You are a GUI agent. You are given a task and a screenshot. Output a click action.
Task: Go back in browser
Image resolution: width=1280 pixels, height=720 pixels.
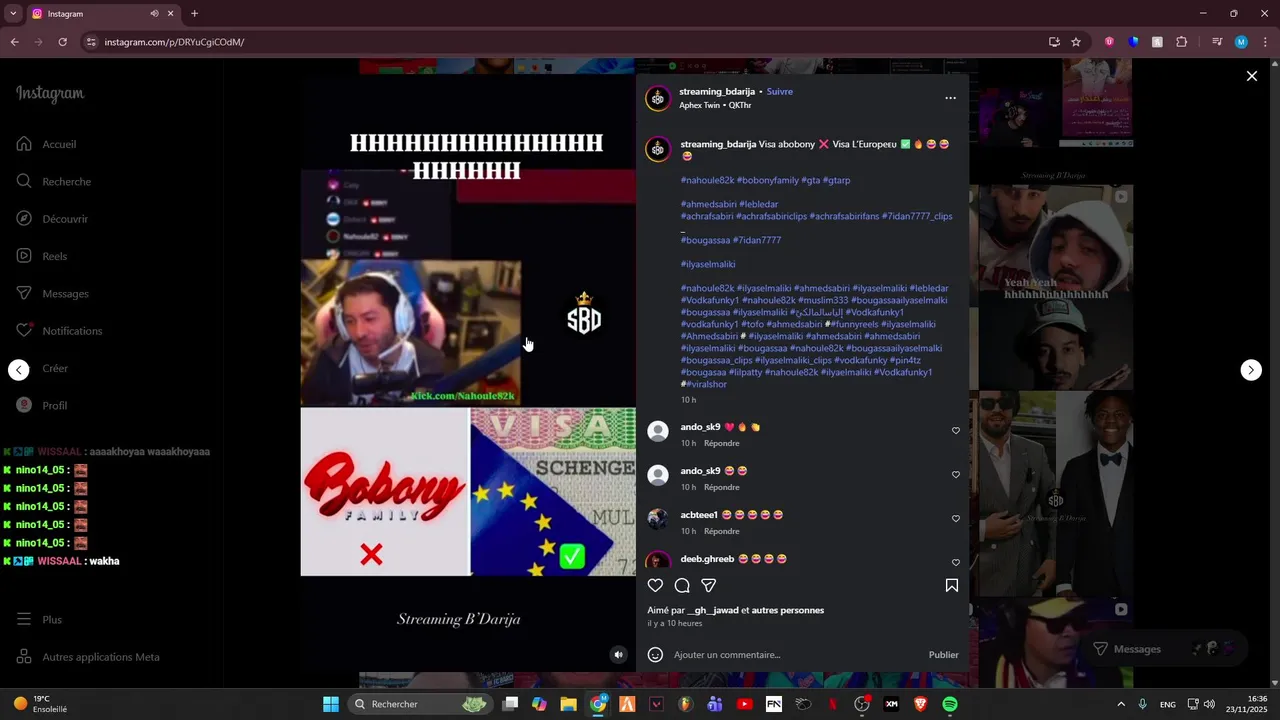pyautogui.click(x=14, y=42)
